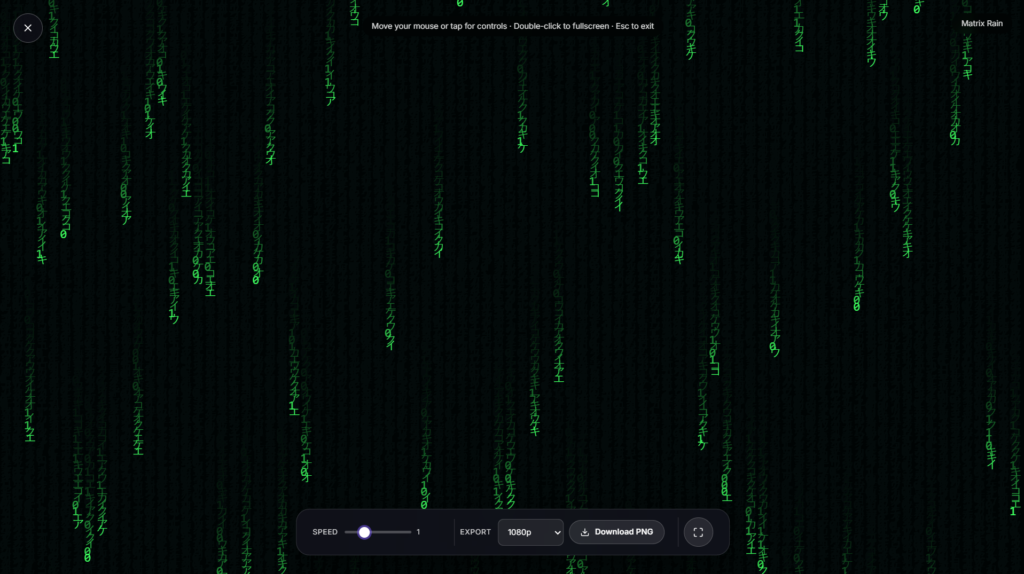Click the EXPORT label text
1024x574 pixels.
pos(475,532)
